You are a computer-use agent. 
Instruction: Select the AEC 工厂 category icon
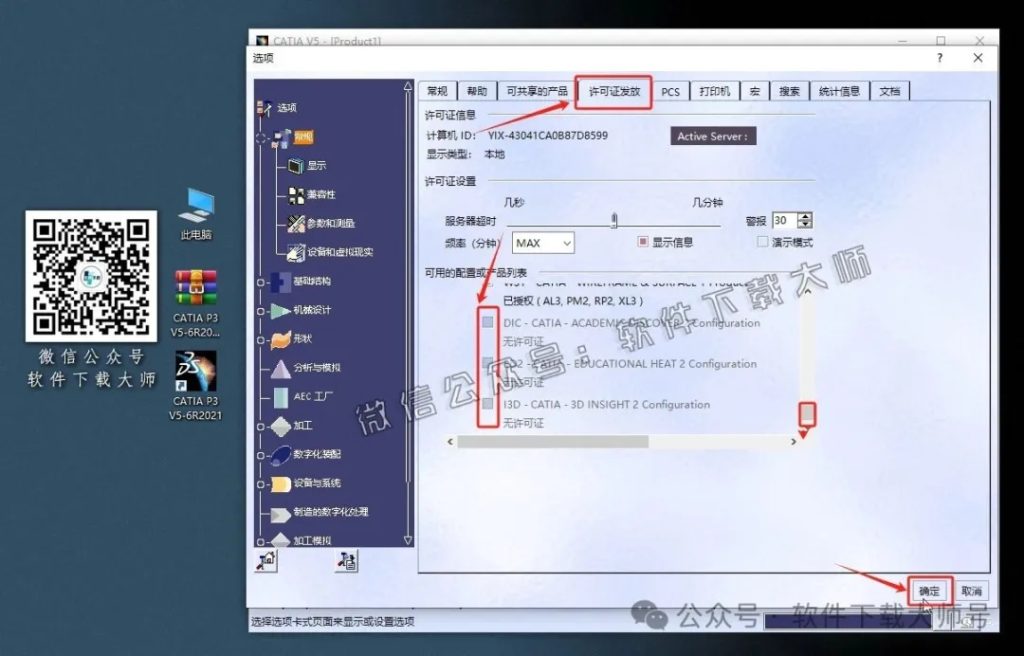point(281,399)
